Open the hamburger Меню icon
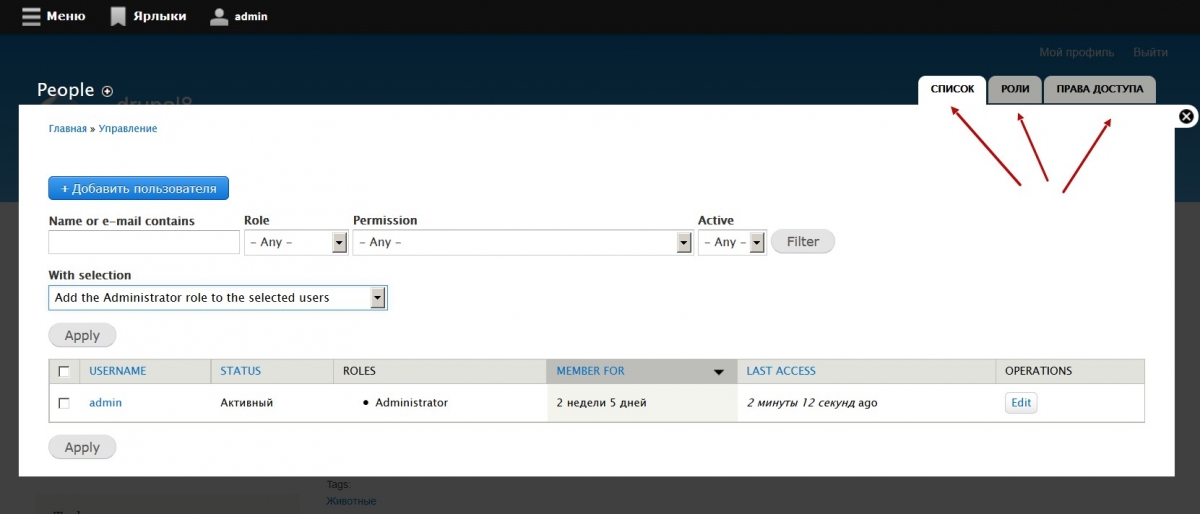This screenshot has width=1200, height=514. click(31, 16)
